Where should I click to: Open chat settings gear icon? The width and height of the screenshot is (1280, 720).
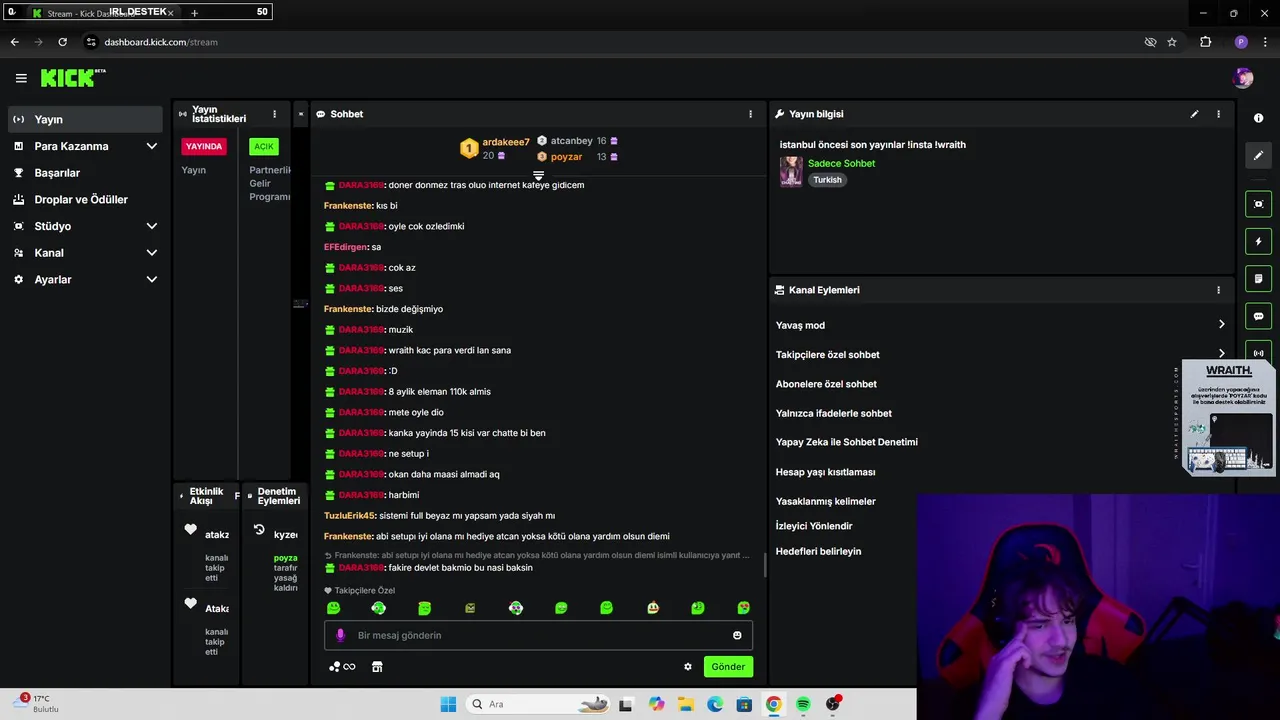(688, 667)
